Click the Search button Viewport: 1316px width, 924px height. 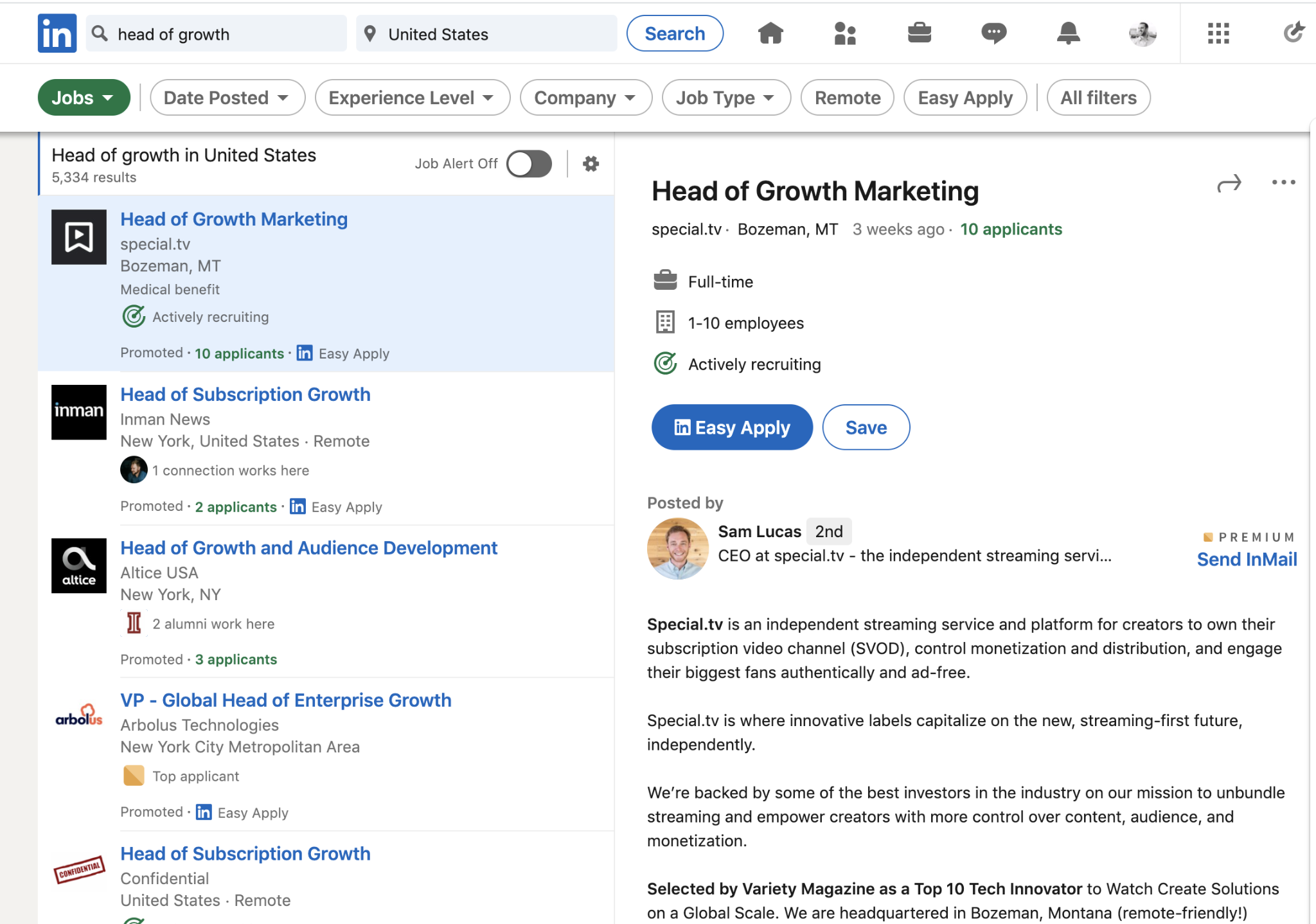pyautogui.click(x=675, y=33)
